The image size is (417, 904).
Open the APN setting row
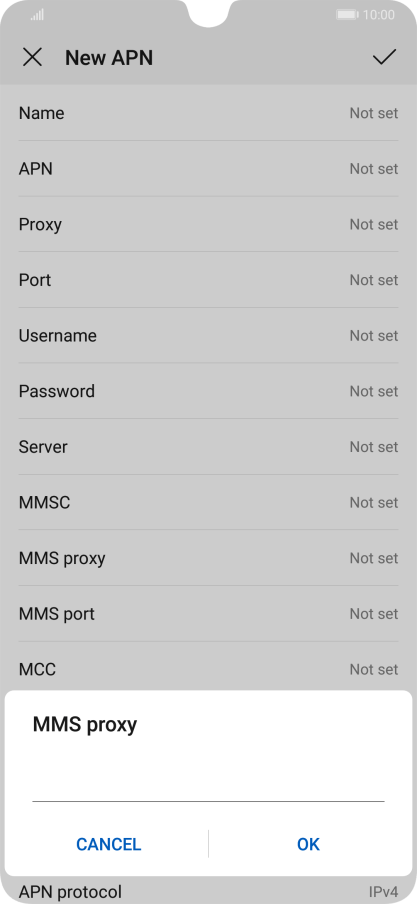click(208, 169)
